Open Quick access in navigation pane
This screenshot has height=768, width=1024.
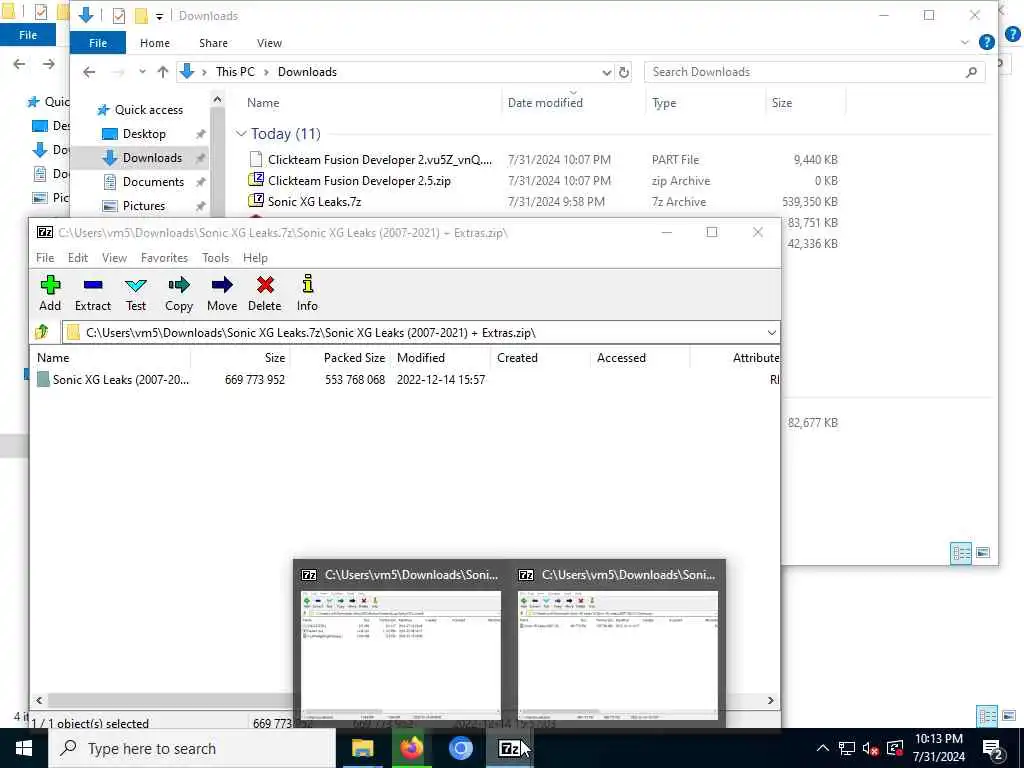149,110
